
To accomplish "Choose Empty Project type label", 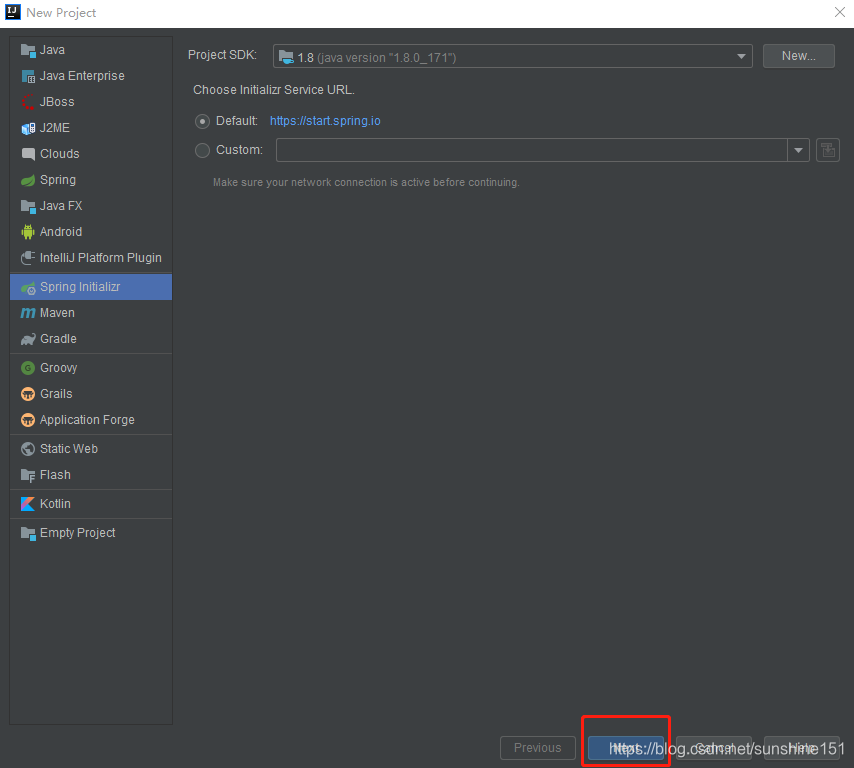I will [x=77, y=533].
